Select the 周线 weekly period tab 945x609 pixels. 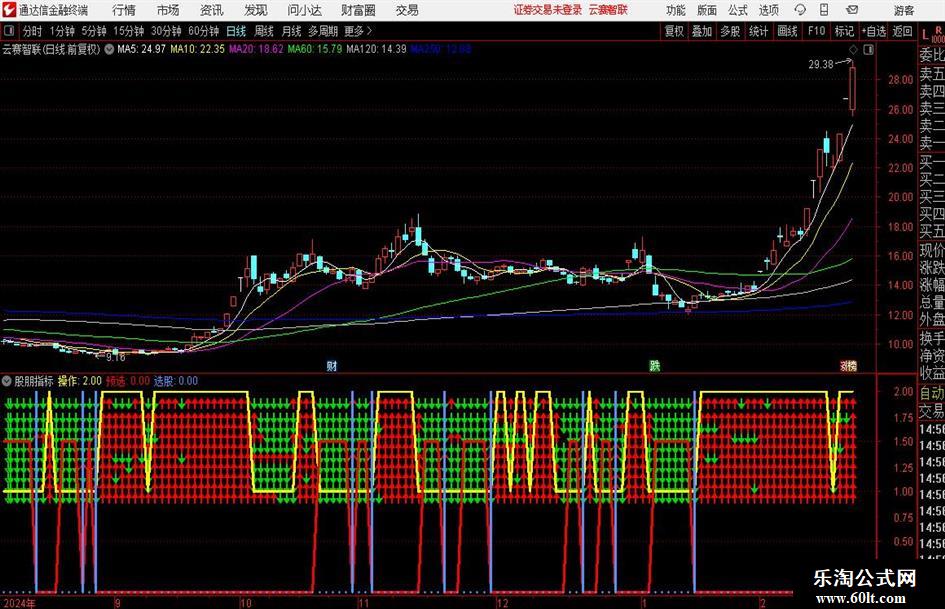(264, 31)
